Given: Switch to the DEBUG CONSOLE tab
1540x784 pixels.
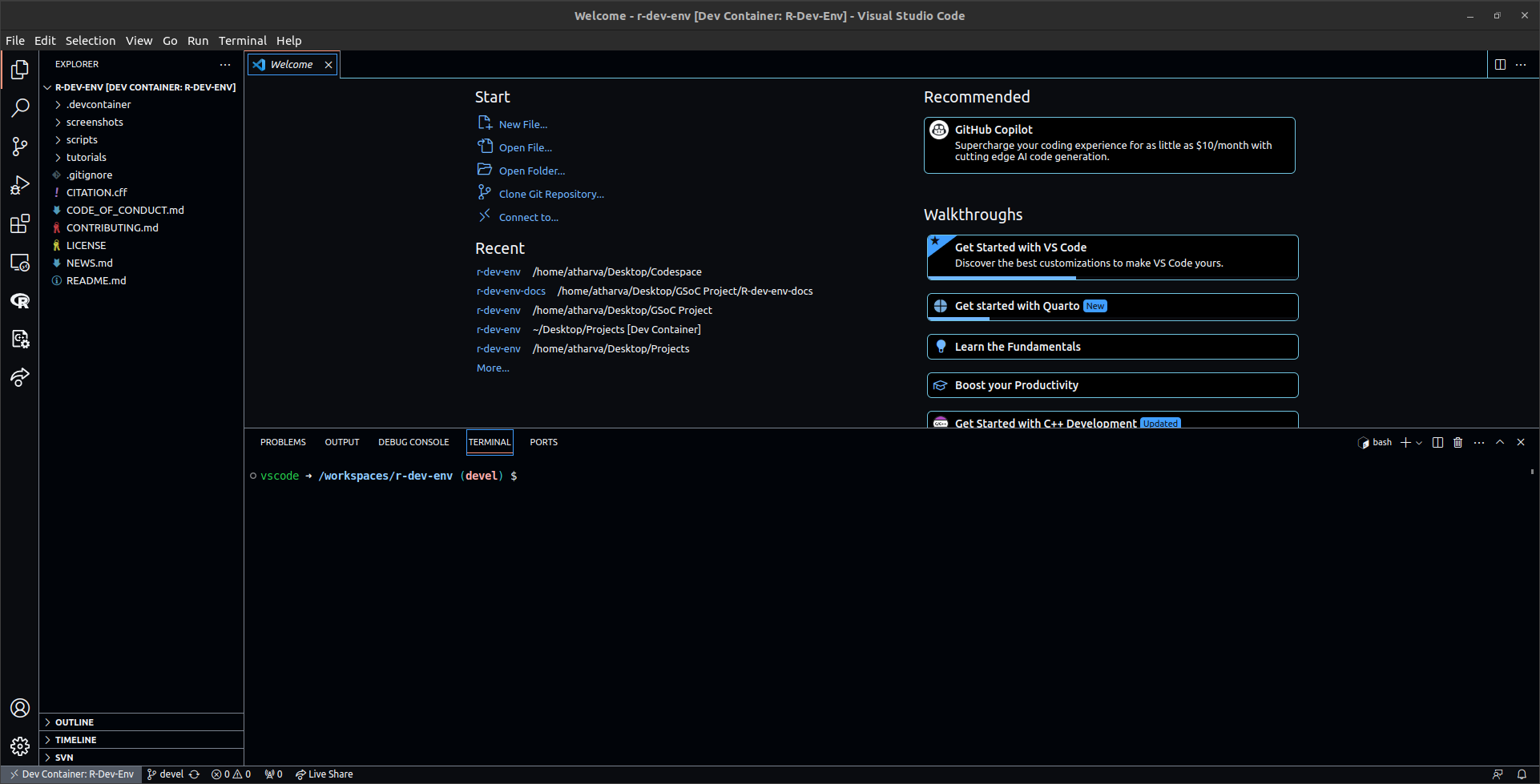Looking at the screenshot, I should pyautogui.click(x=413, y=442).
